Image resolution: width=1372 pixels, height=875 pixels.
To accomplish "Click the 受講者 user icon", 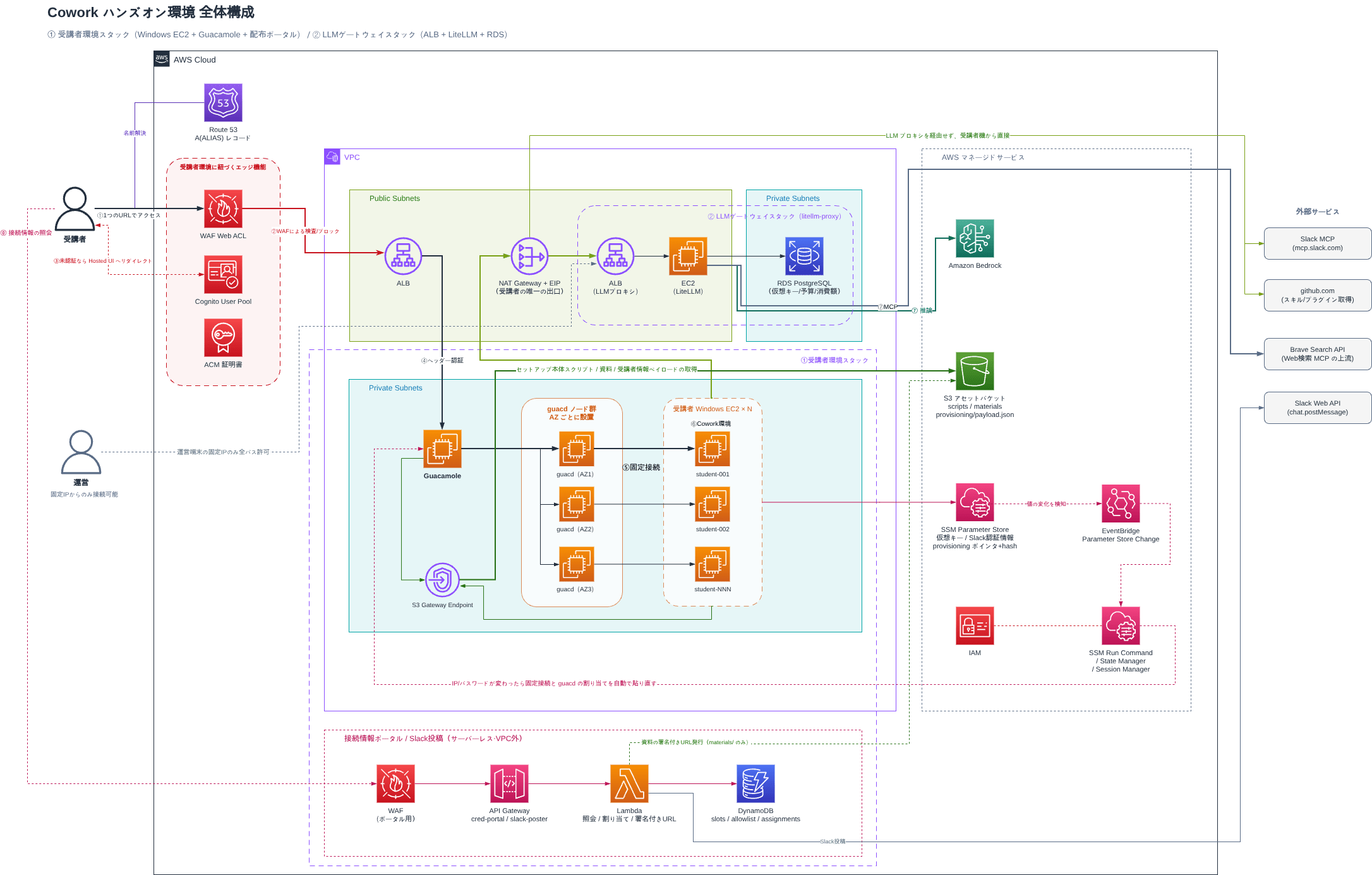I will [75, 208].
